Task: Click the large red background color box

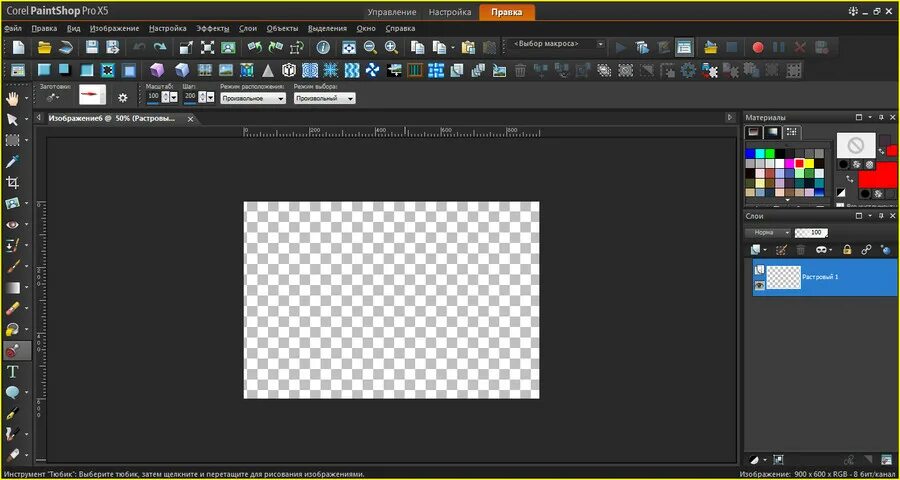Action: (878, 175)
